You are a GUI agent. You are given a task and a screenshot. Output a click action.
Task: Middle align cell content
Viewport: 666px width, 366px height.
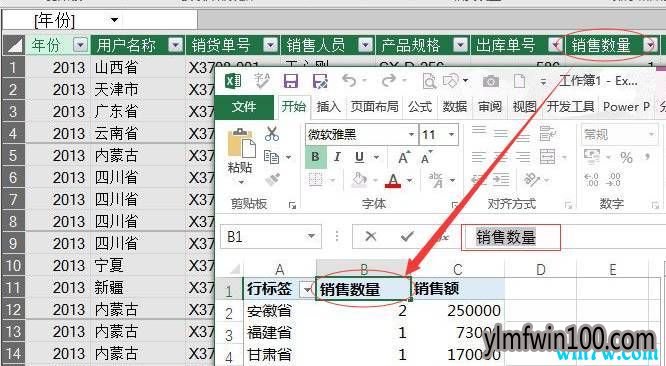pyautogui.click(x=501, y=134)
